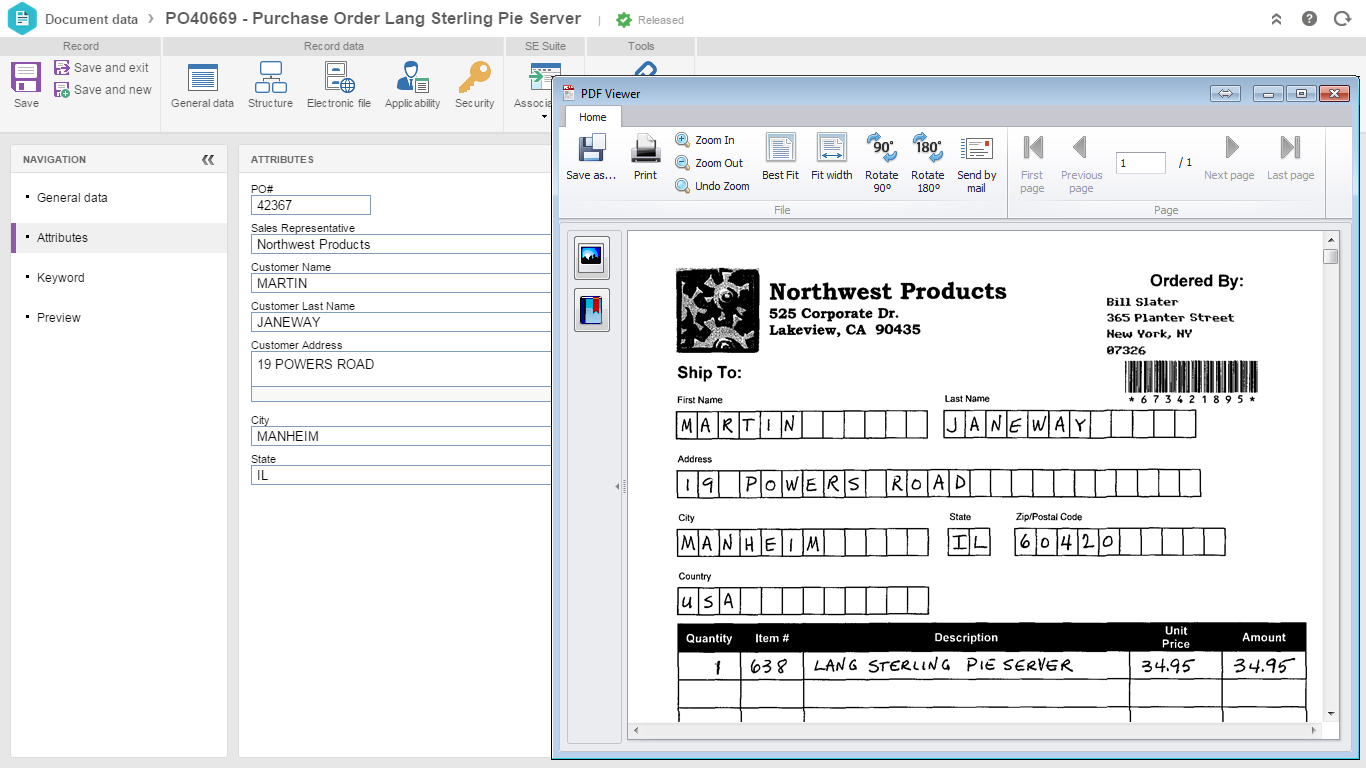This screenshot has height=768, width=1366.
Task: Click Save as in PDF Viewer
Action: 592,157
